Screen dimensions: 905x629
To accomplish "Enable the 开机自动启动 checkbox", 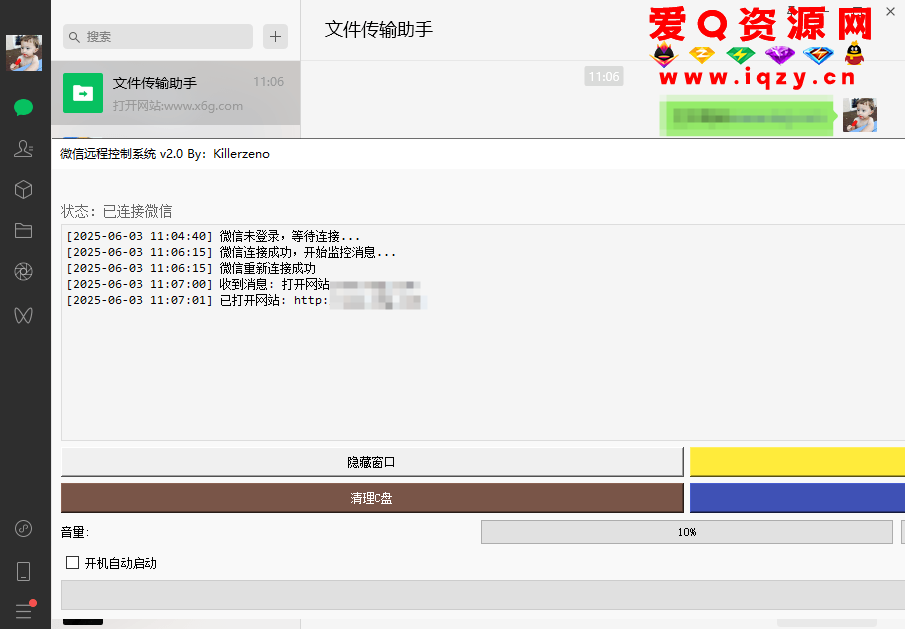I will click(73, 563).
